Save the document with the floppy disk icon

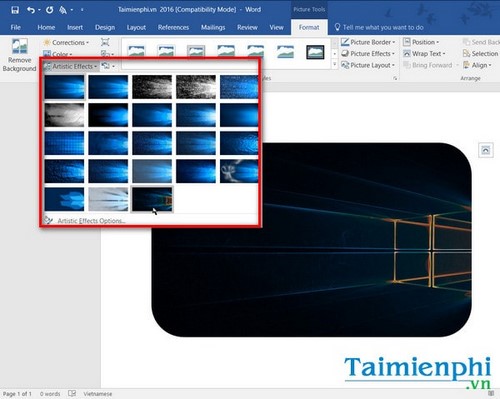[x=15, y=10]
